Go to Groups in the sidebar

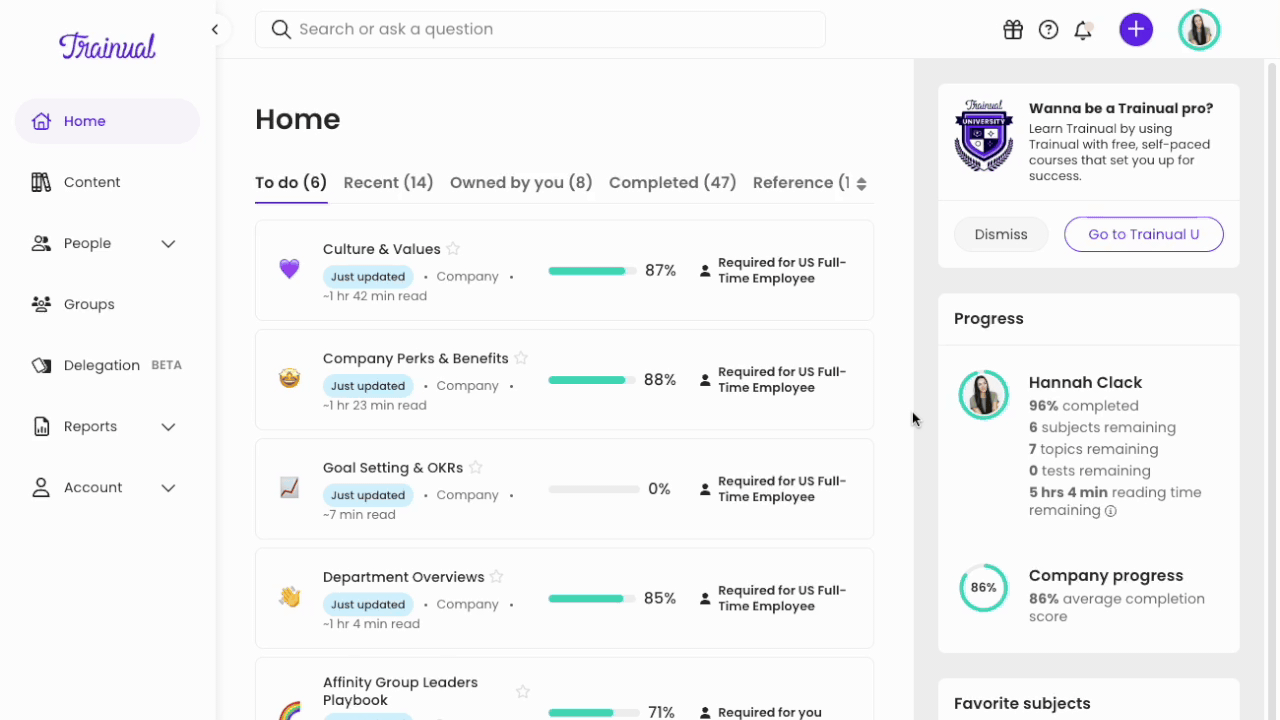tap(89, 304)
